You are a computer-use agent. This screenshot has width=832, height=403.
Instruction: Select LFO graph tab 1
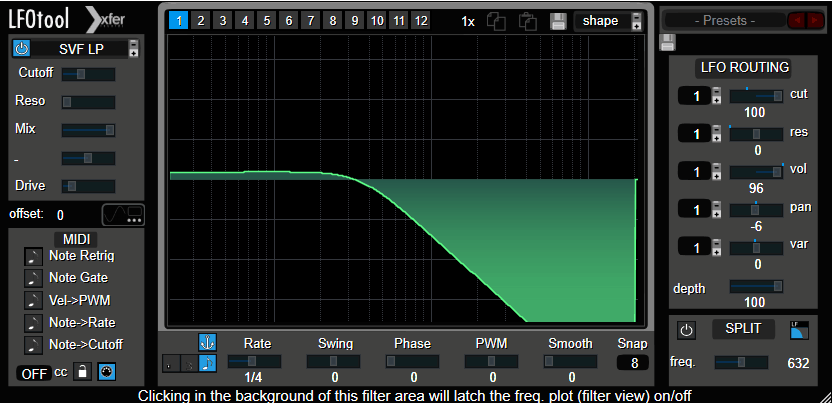(179, 21)
